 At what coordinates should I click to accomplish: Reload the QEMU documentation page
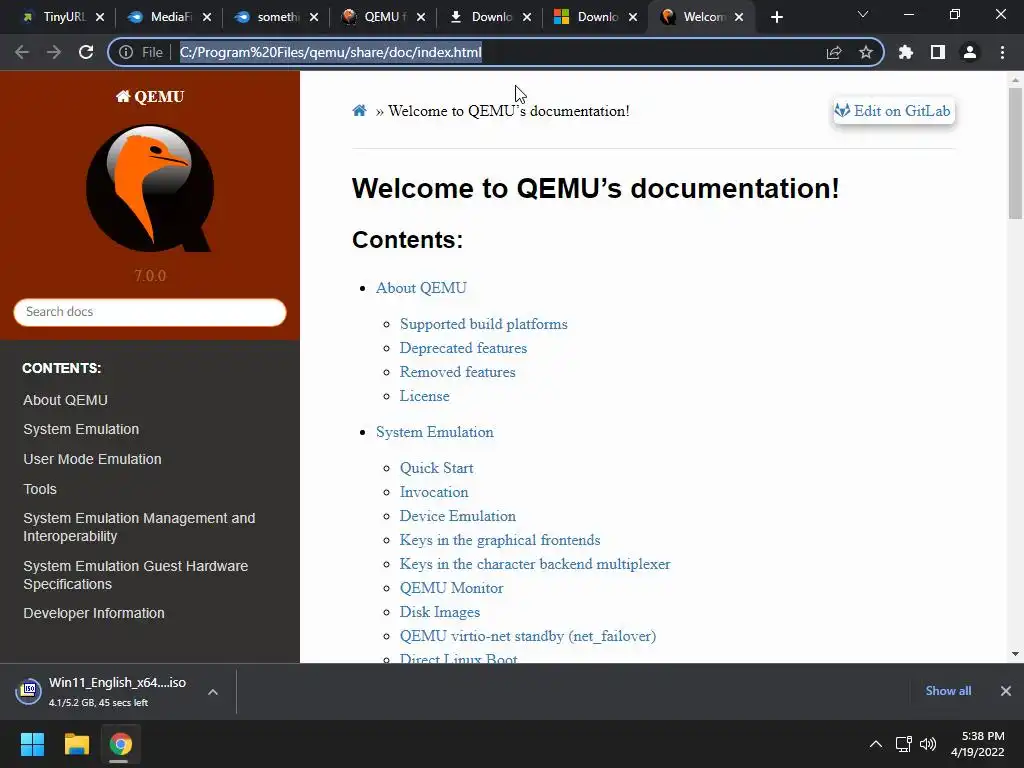[x=86, y=52]
